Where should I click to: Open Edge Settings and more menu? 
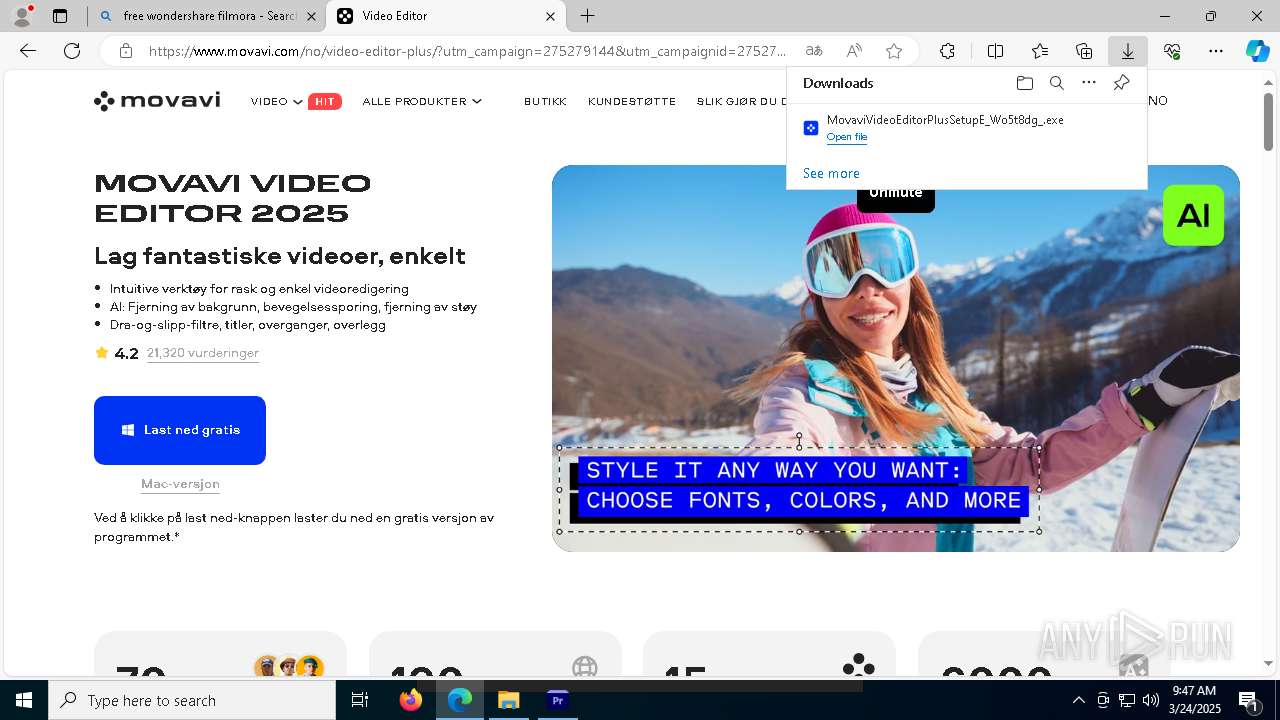click(1216, 51)
